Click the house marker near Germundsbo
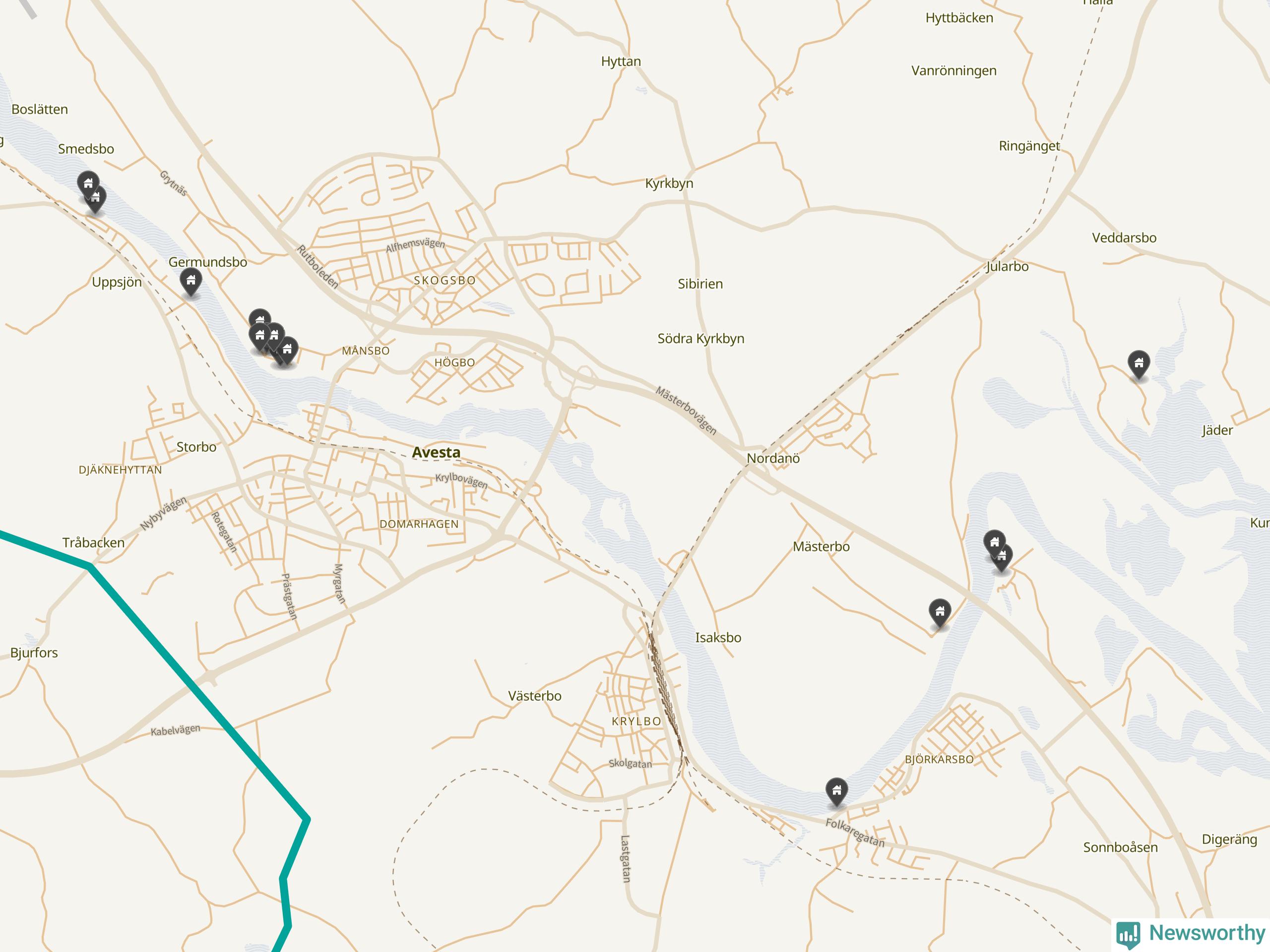This screenshot has height=952, width=1270. [190, 282]
